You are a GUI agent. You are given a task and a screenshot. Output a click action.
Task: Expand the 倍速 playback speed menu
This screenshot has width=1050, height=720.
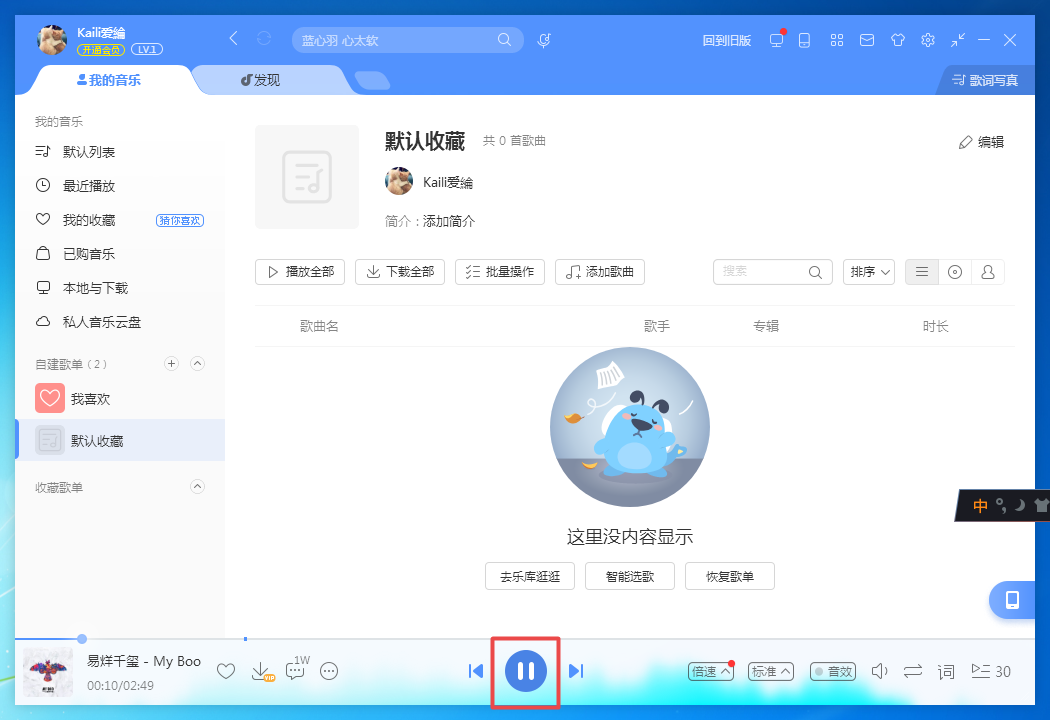[x=711, y=671]
